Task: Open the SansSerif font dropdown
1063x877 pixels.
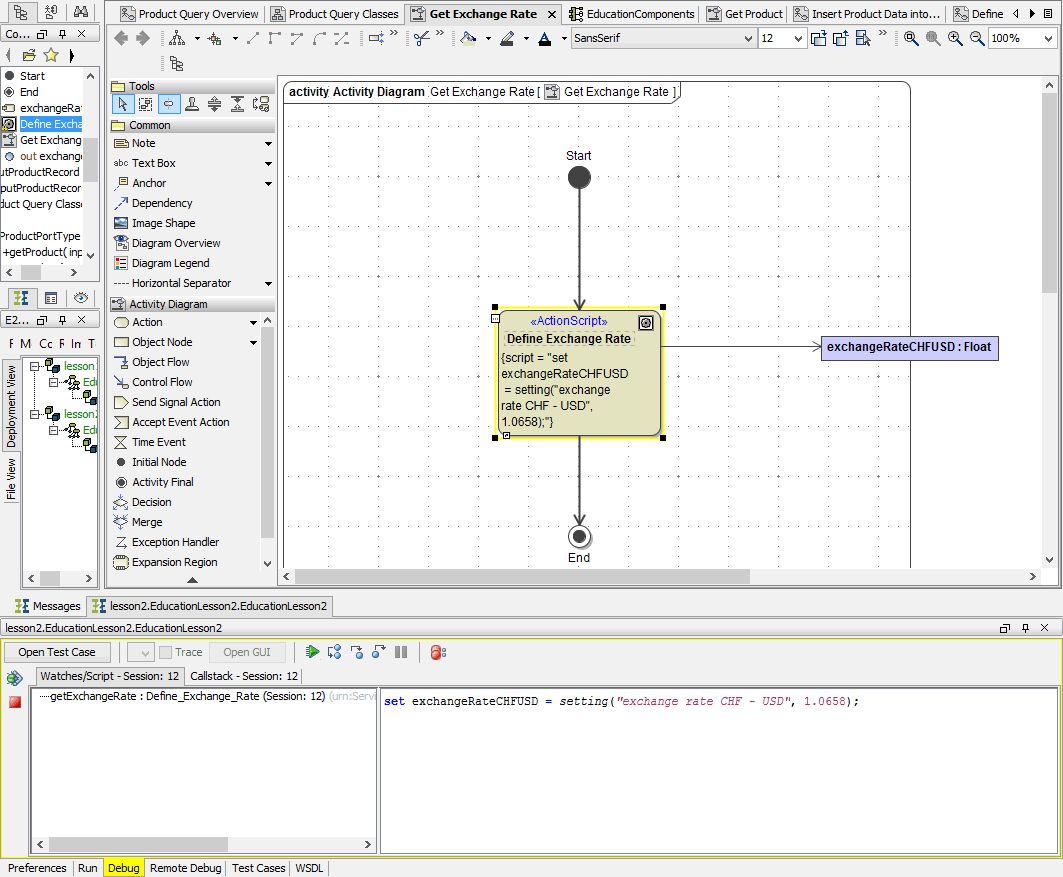Action: [749, 39]
